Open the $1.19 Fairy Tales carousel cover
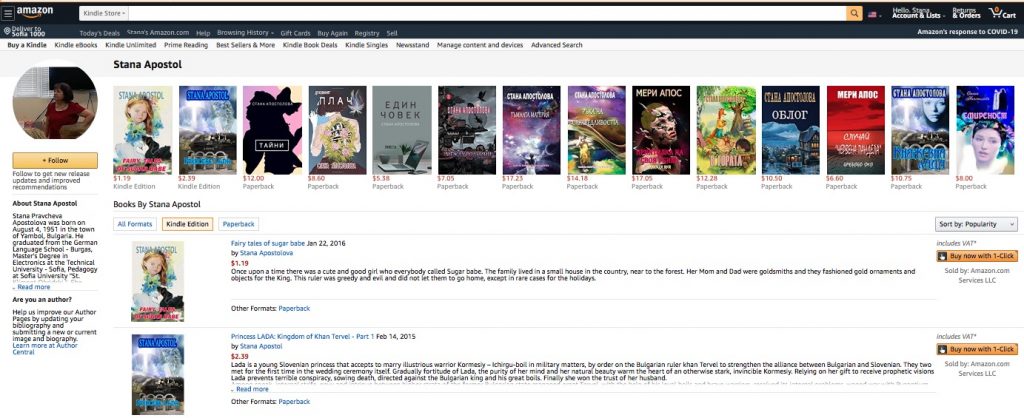The height and width of the screenshot is (418, 1024). tap(142, 130)
